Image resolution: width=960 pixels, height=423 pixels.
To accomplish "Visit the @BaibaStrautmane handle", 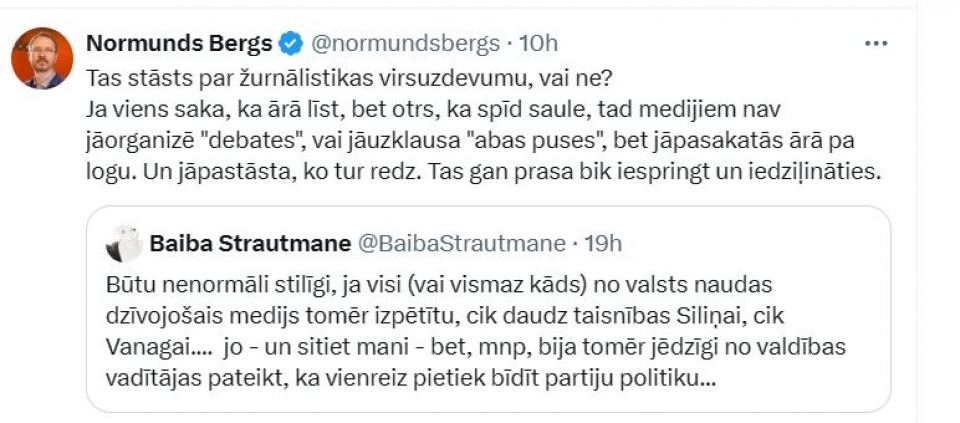I will tap(462, 244).
